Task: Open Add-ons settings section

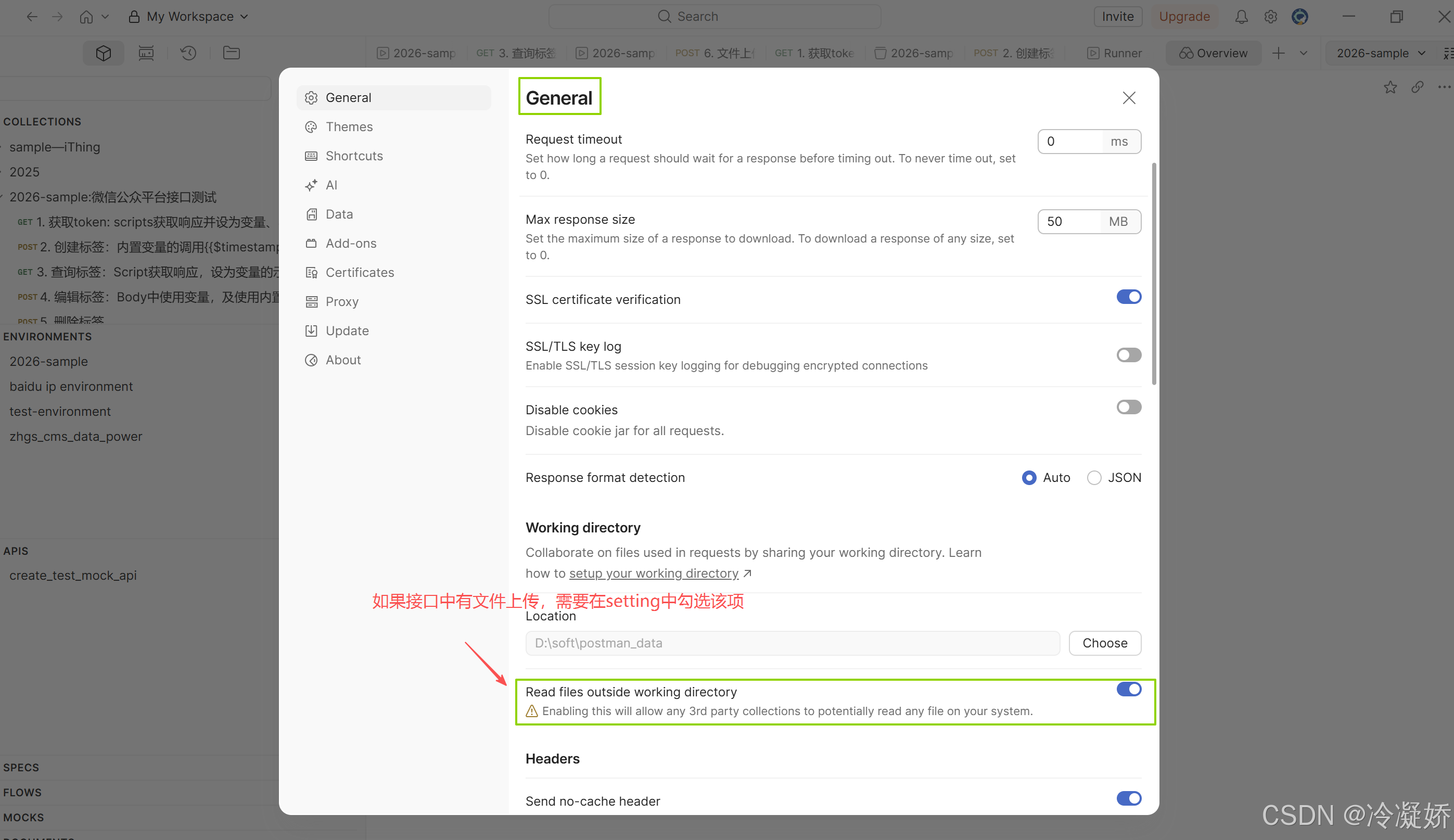Action: tap(394, 244)
